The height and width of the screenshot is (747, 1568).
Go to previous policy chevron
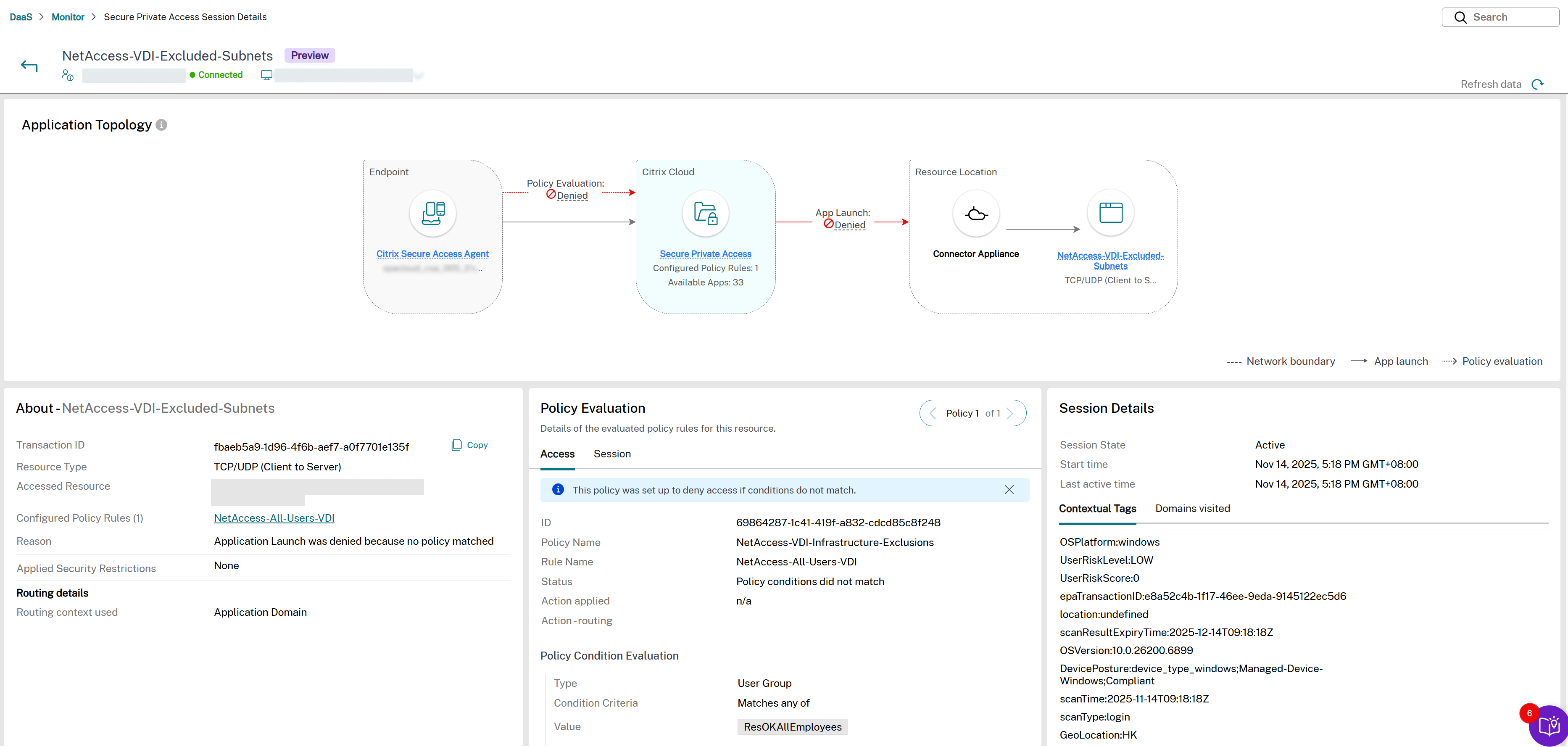933,413
